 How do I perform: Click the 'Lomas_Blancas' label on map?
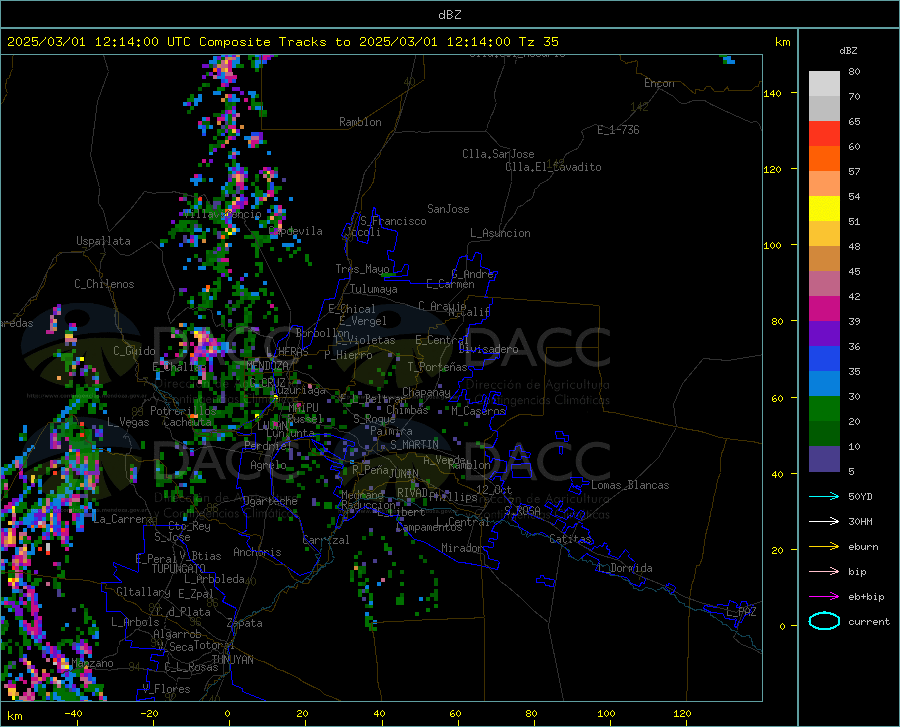(x=630, y=485)
